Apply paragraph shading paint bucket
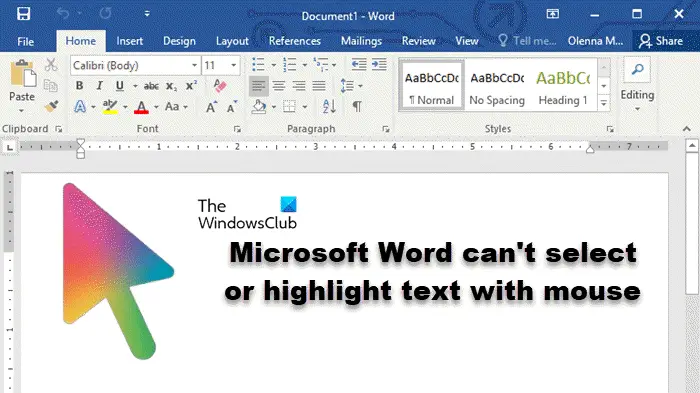The width and height of the screenshot is (700, 393). pos(259,107)
